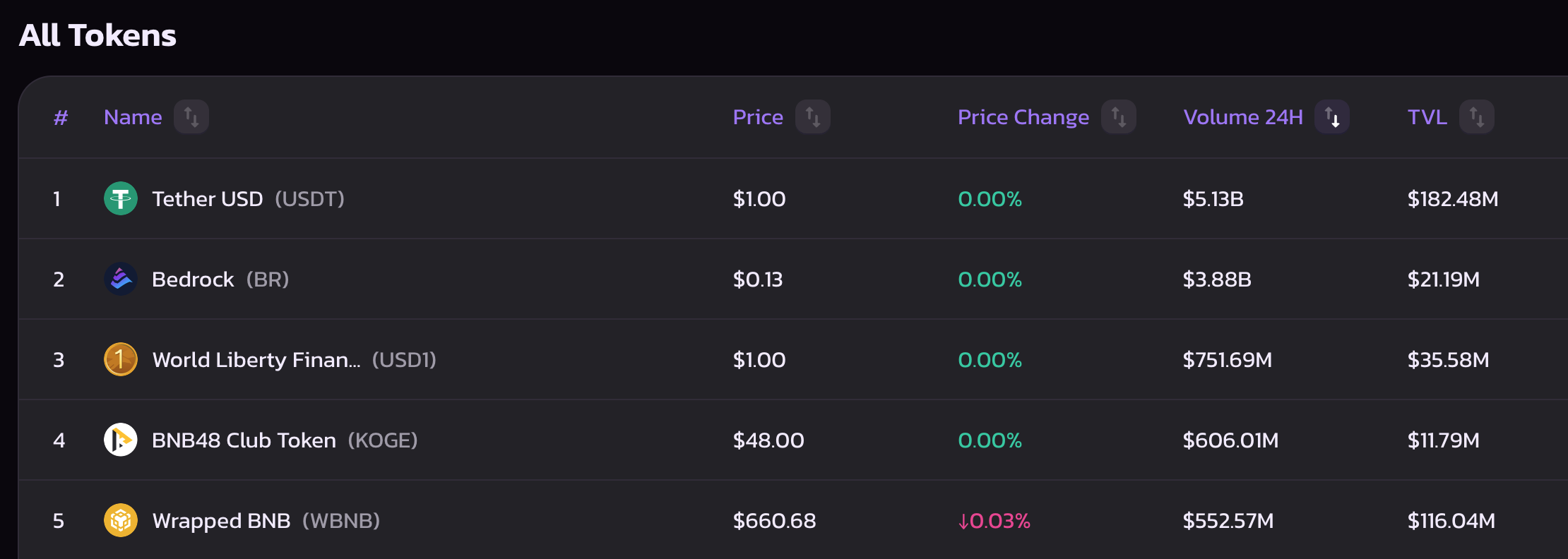Toggle TVL sort arrows icon
Viewport: 1568px width, 559px height.
tap(1477, 116)
